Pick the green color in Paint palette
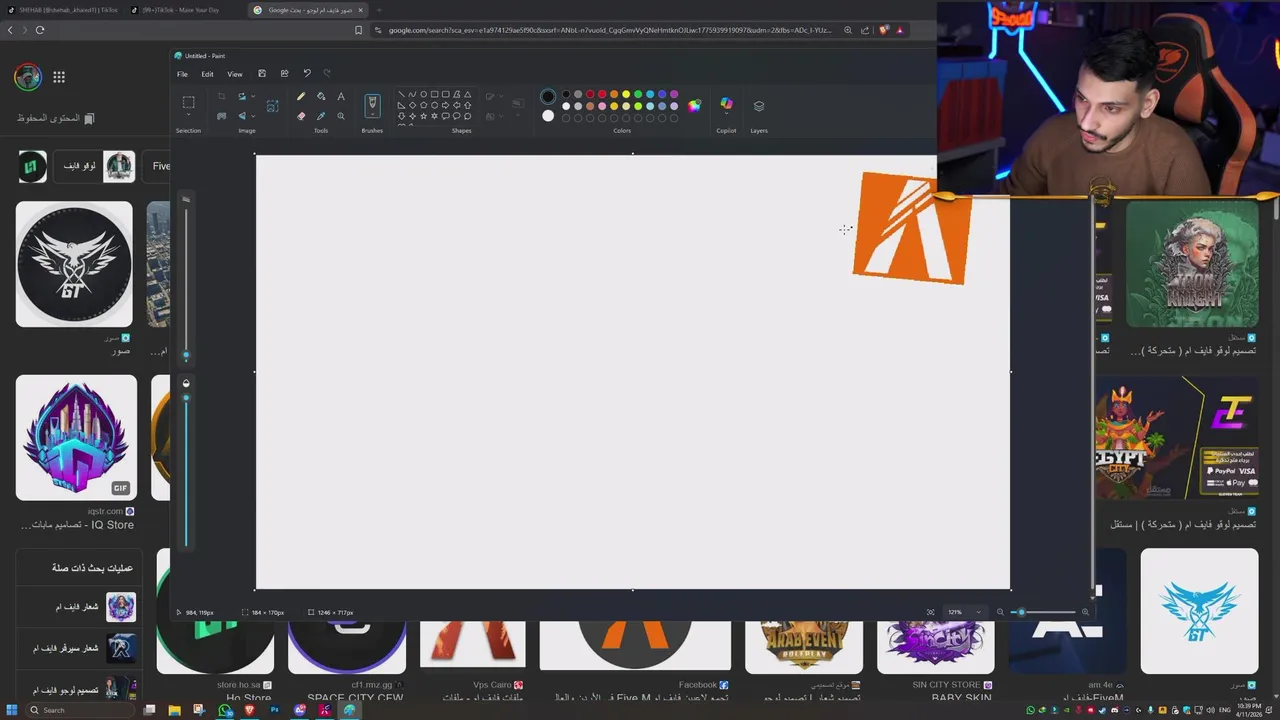 pyautogui.click(x=638, y=94)
